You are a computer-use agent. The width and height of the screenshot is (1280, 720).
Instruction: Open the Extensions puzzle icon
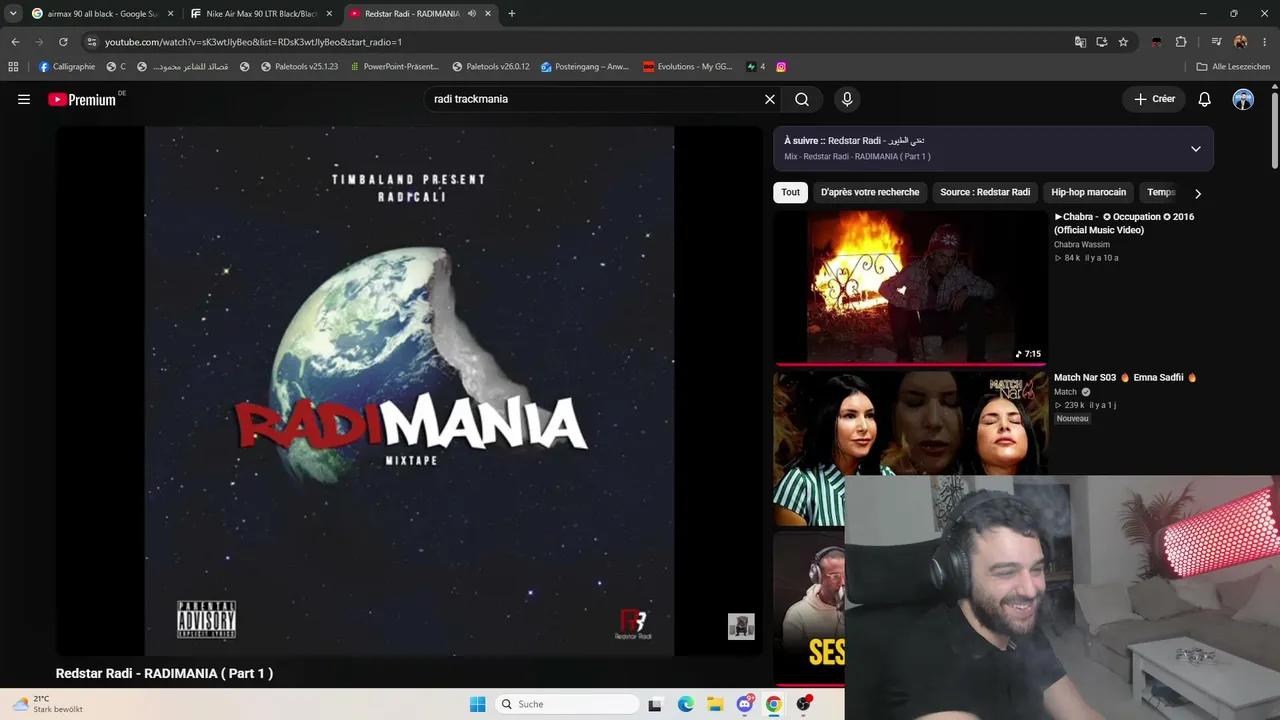click(1181, 42)
